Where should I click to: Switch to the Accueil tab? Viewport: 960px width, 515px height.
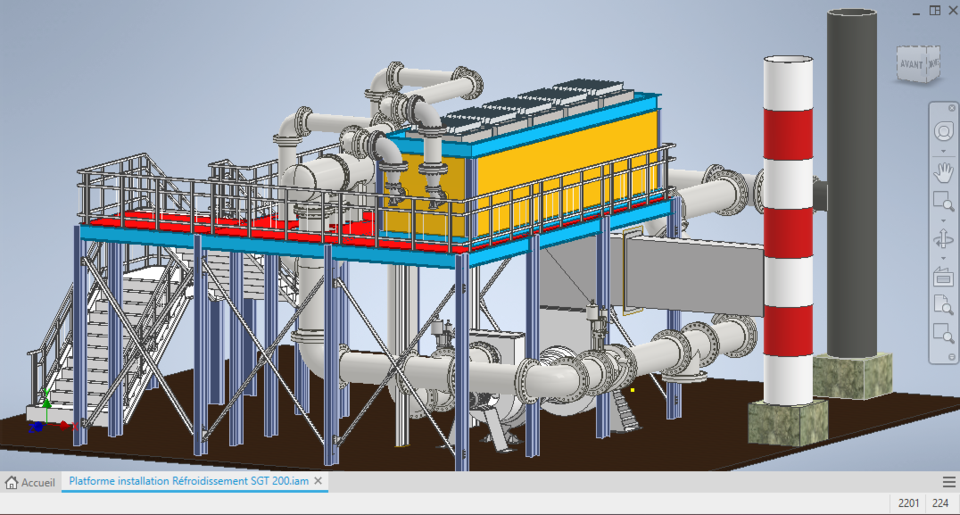(30, 483)
